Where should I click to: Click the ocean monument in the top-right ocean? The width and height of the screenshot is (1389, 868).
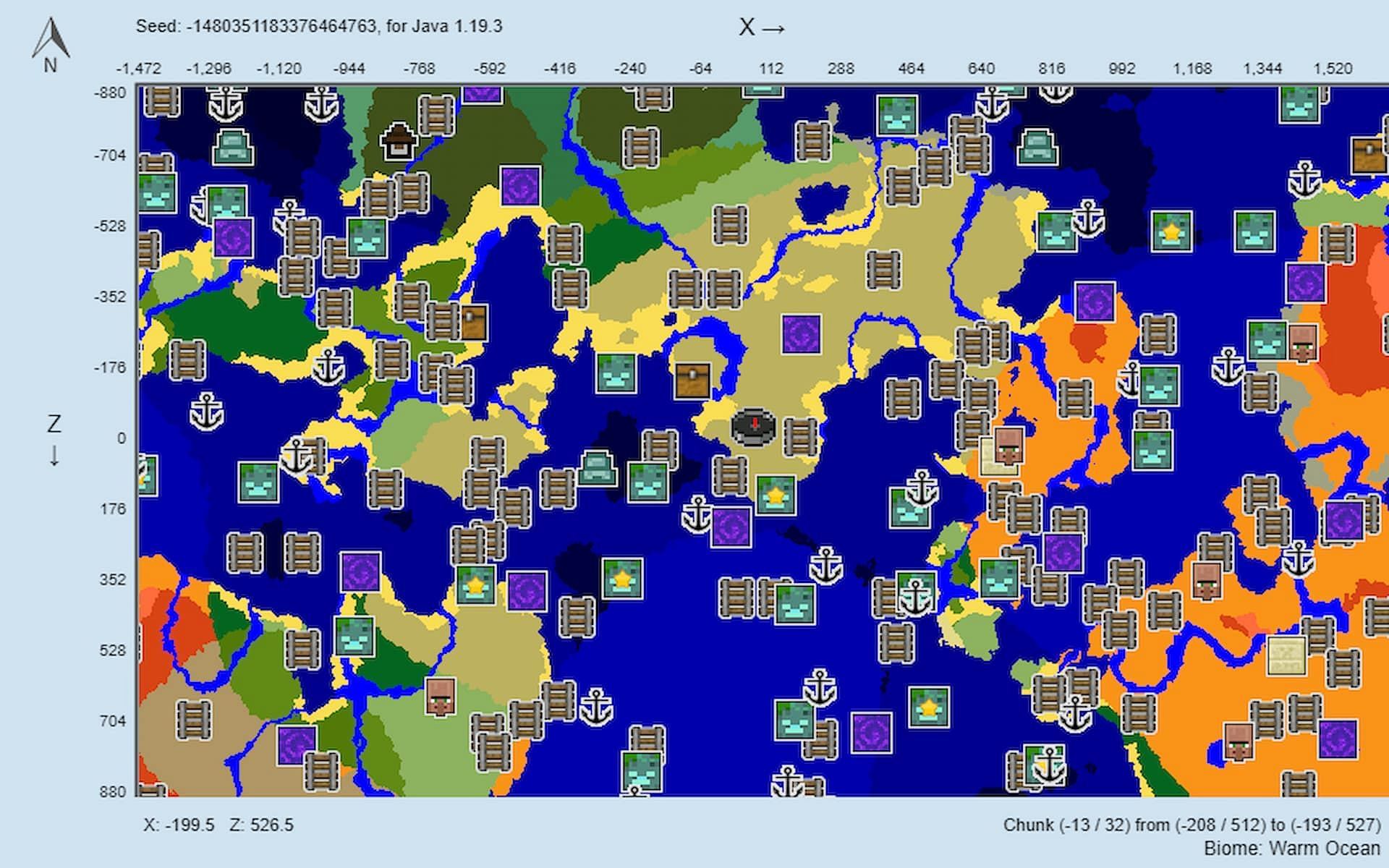(x=1036, y=147)
